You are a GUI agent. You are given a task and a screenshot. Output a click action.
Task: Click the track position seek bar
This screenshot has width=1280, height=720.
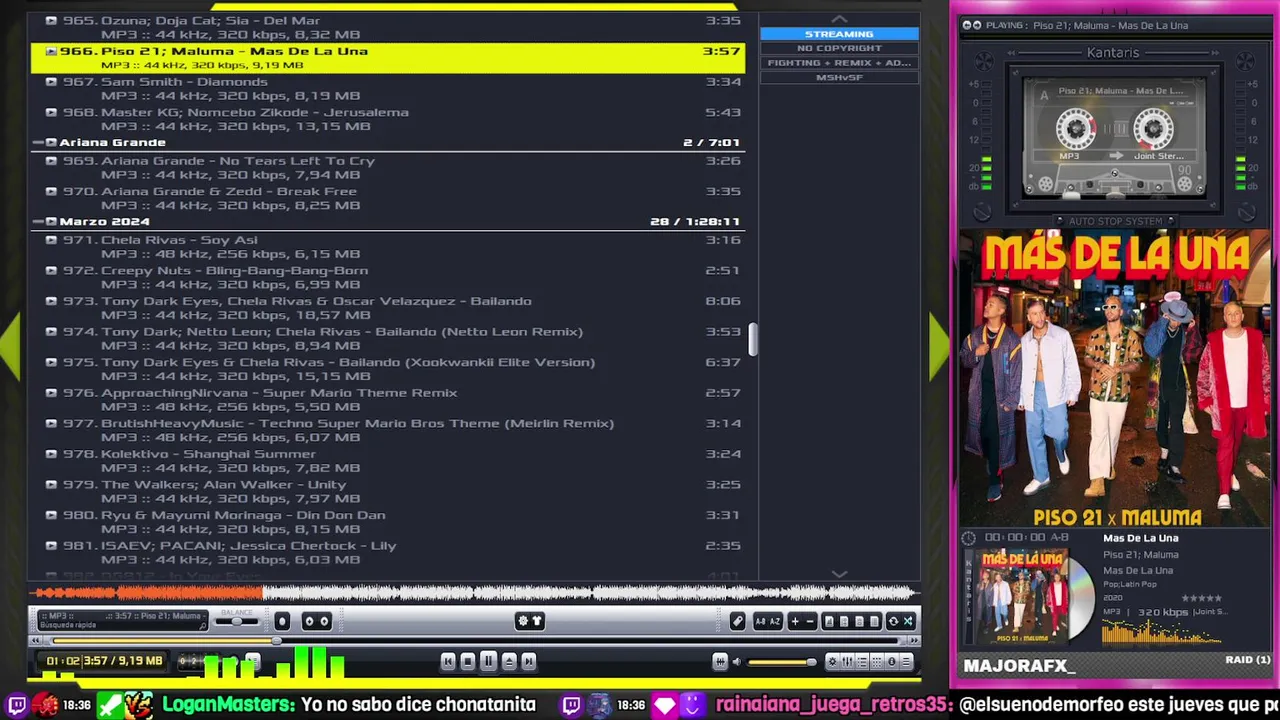tap(477, 641)
